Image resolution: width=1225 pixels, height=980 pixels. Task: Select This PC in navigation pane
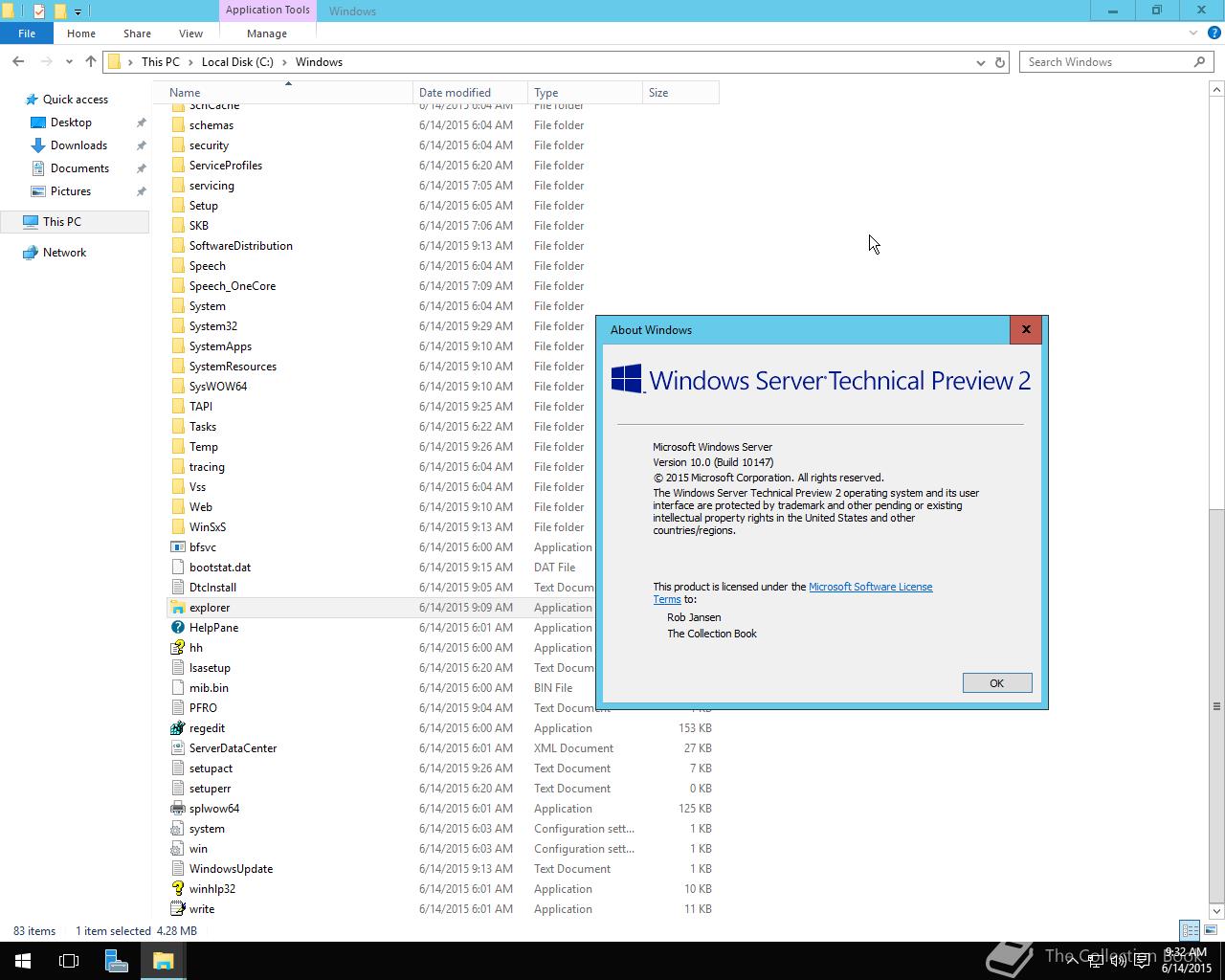(x=62, y=222)
